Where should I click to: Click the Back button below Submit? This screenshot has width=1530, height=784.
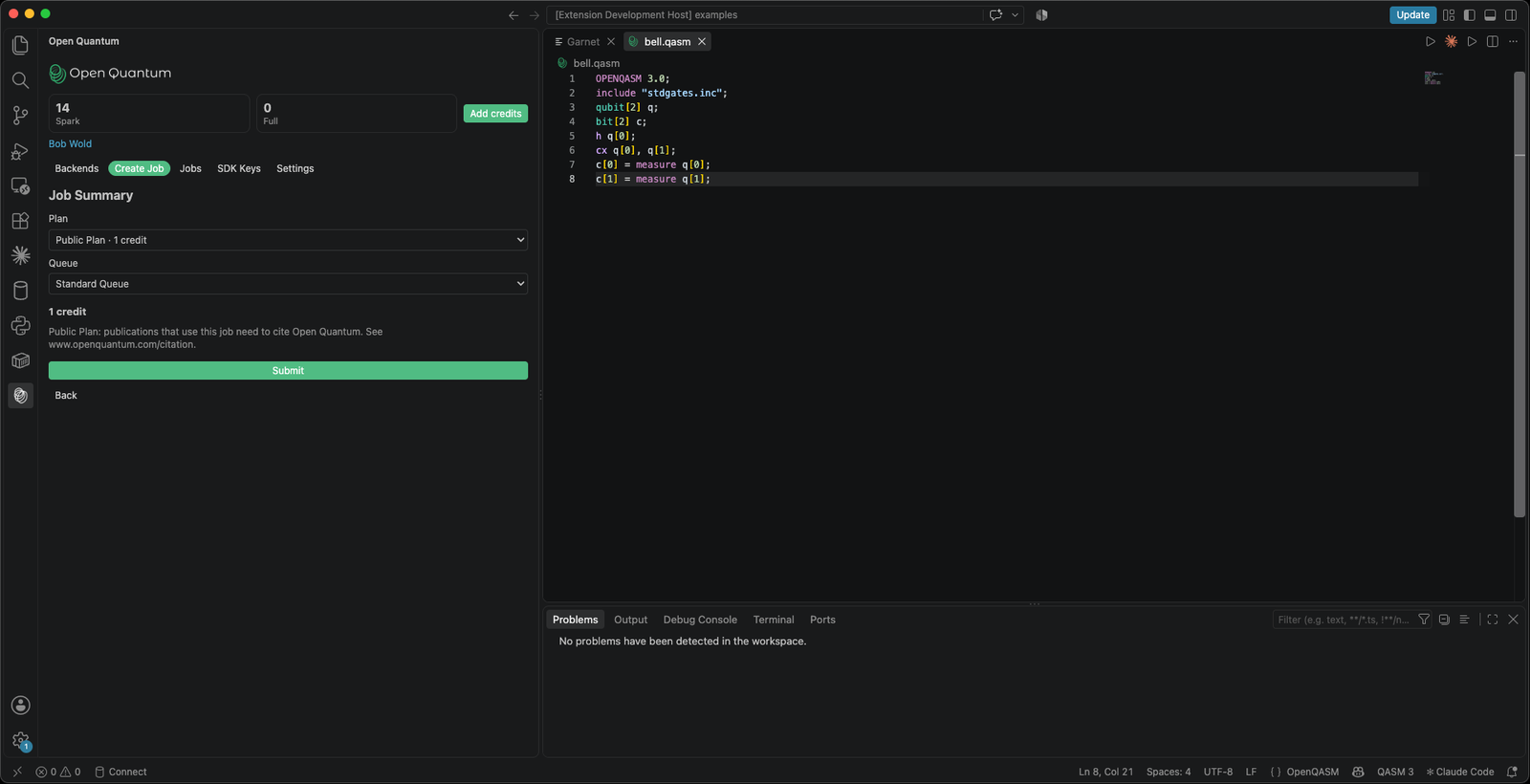pos(66,396)
